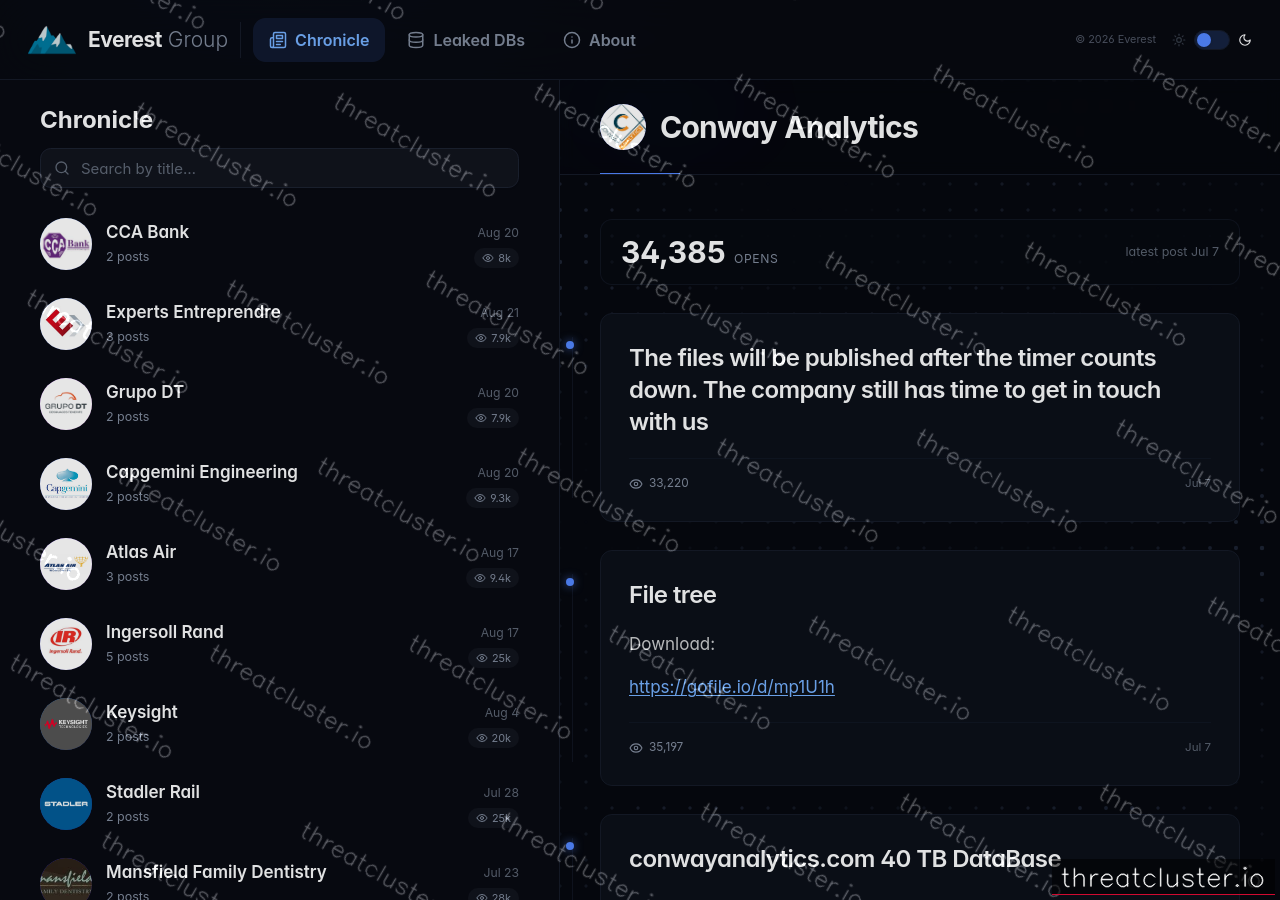Click the © 2026 Everest copyright text

[1116, 40]
